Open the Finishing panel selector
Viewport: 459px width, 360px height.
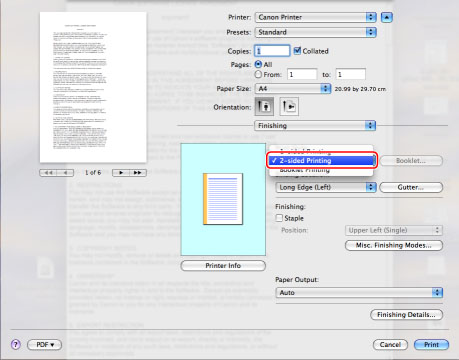coord(315,126)
